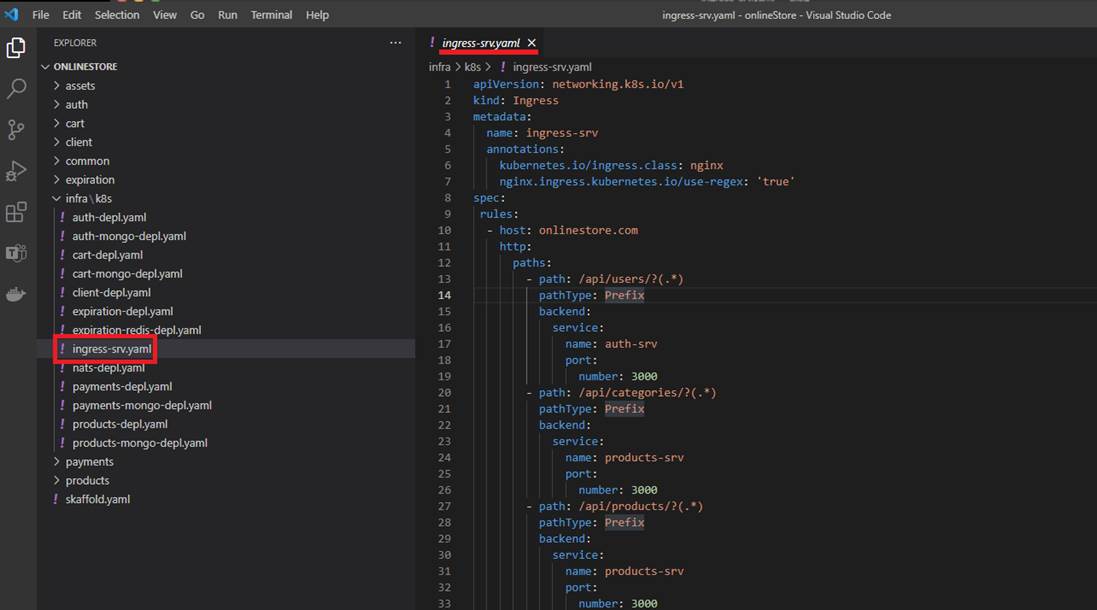Open the Teams Toolkit icon in activity bar
Image resolution: width=1097 pixels, height=610 pixels.
[16, 253]
